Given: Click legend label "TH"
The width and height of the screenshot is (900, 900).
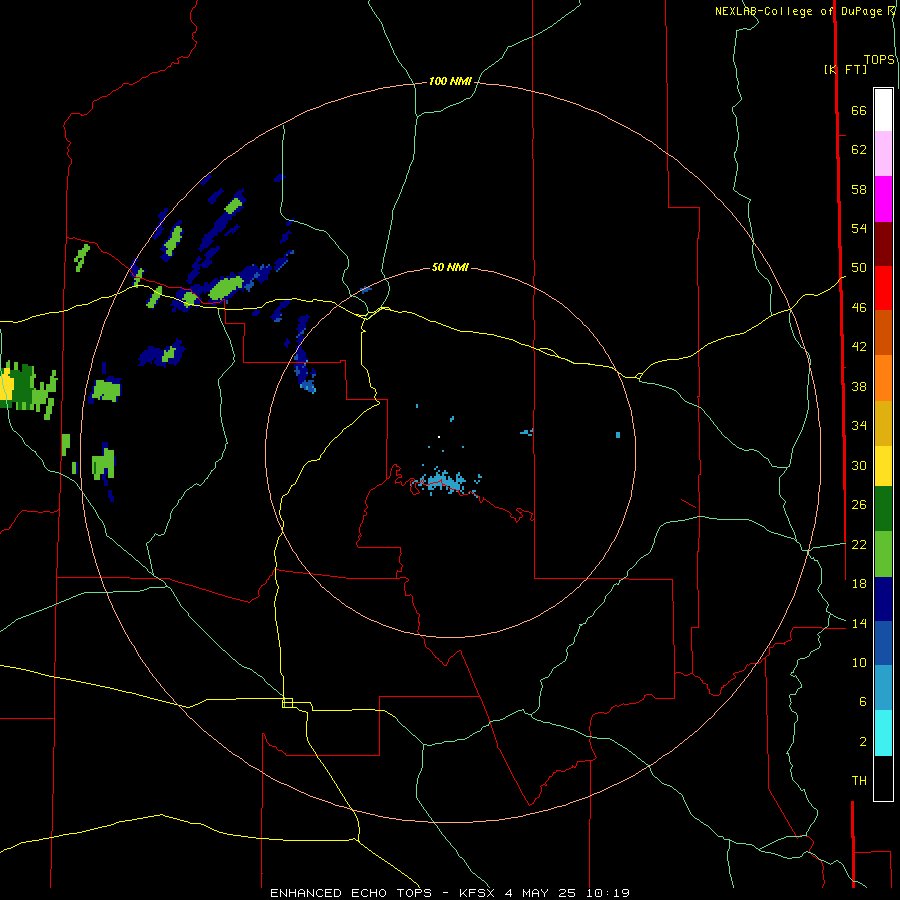Looking at the screenshot, I should (x=859, y=781).
